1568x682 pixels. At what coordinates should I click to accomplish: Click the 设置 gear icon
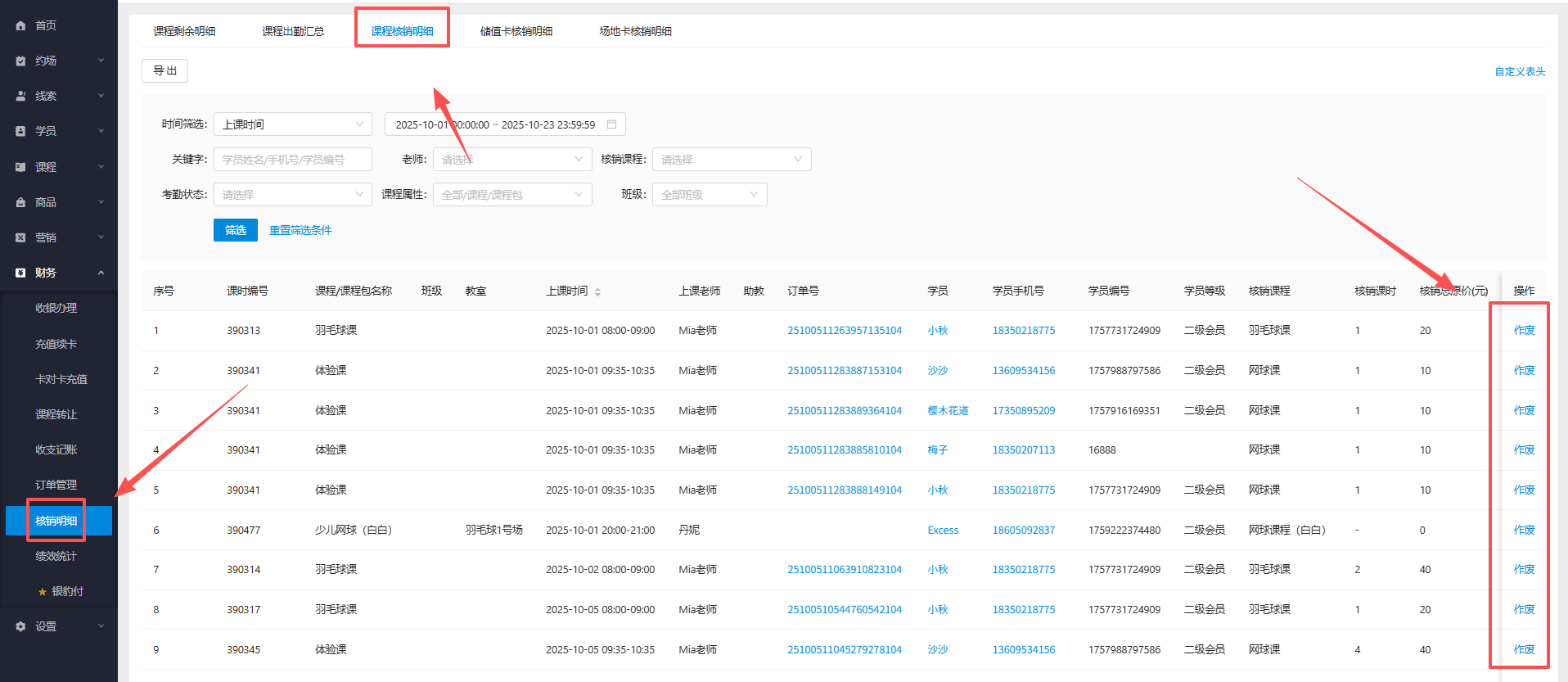[20, 626]
